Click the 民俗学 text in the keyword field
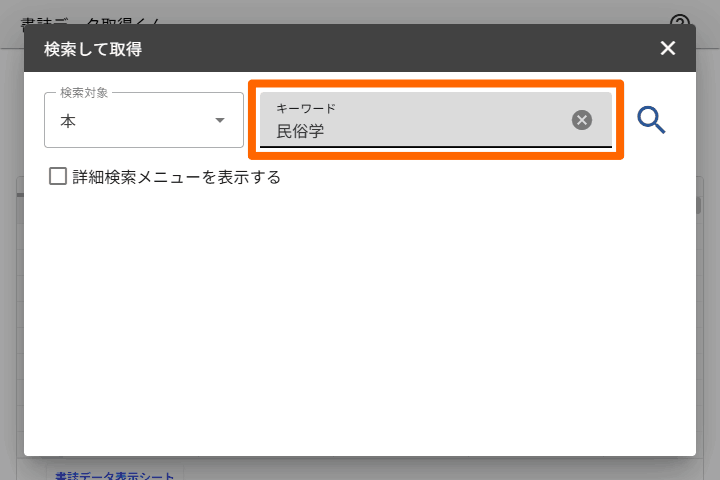This screenshot has width=720, height=480. tap(300, 131)
